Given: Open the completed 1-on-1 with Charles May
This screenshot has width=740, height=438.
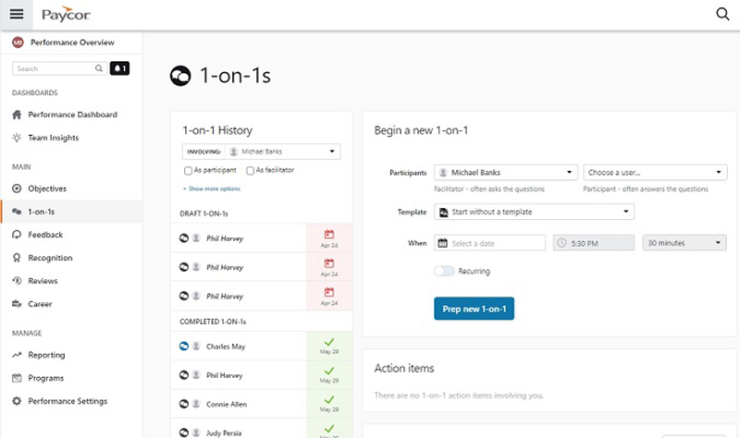Looking at the screenshot, I should [238, 345].
